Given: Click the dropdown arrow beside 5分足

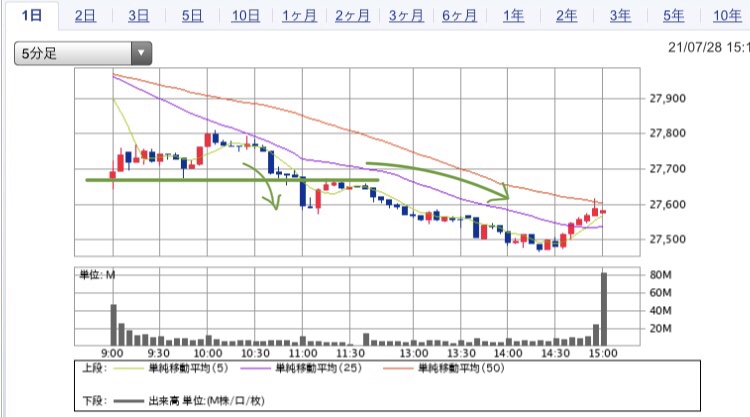Looking at the screenshot, I should (142, 53).
